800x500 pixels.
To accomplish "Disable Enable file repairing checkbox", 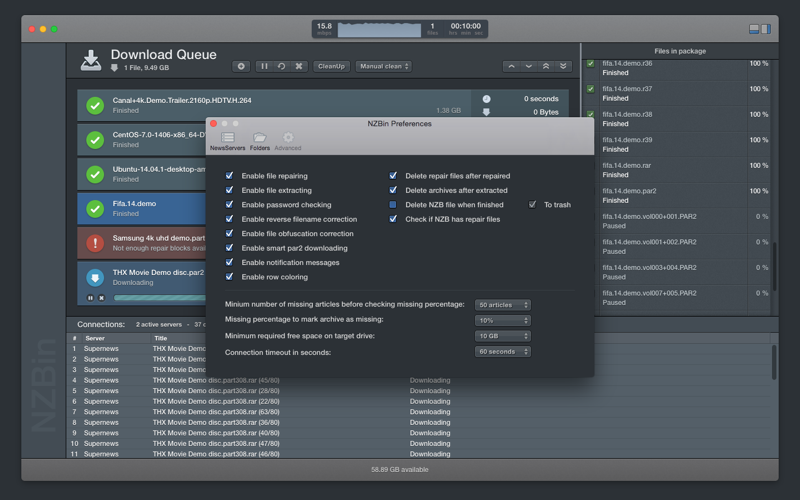I will (x=230, y=176).
